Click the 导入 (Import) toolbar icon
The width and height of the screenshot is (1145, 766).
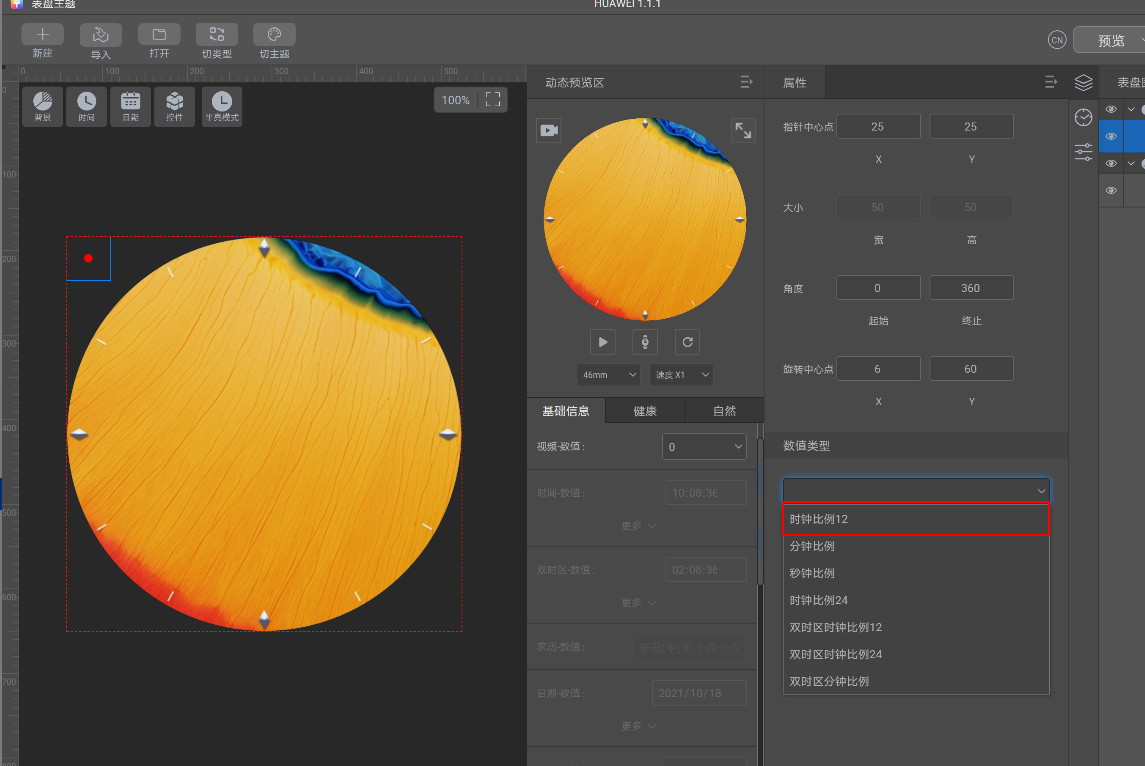[101, 35]
